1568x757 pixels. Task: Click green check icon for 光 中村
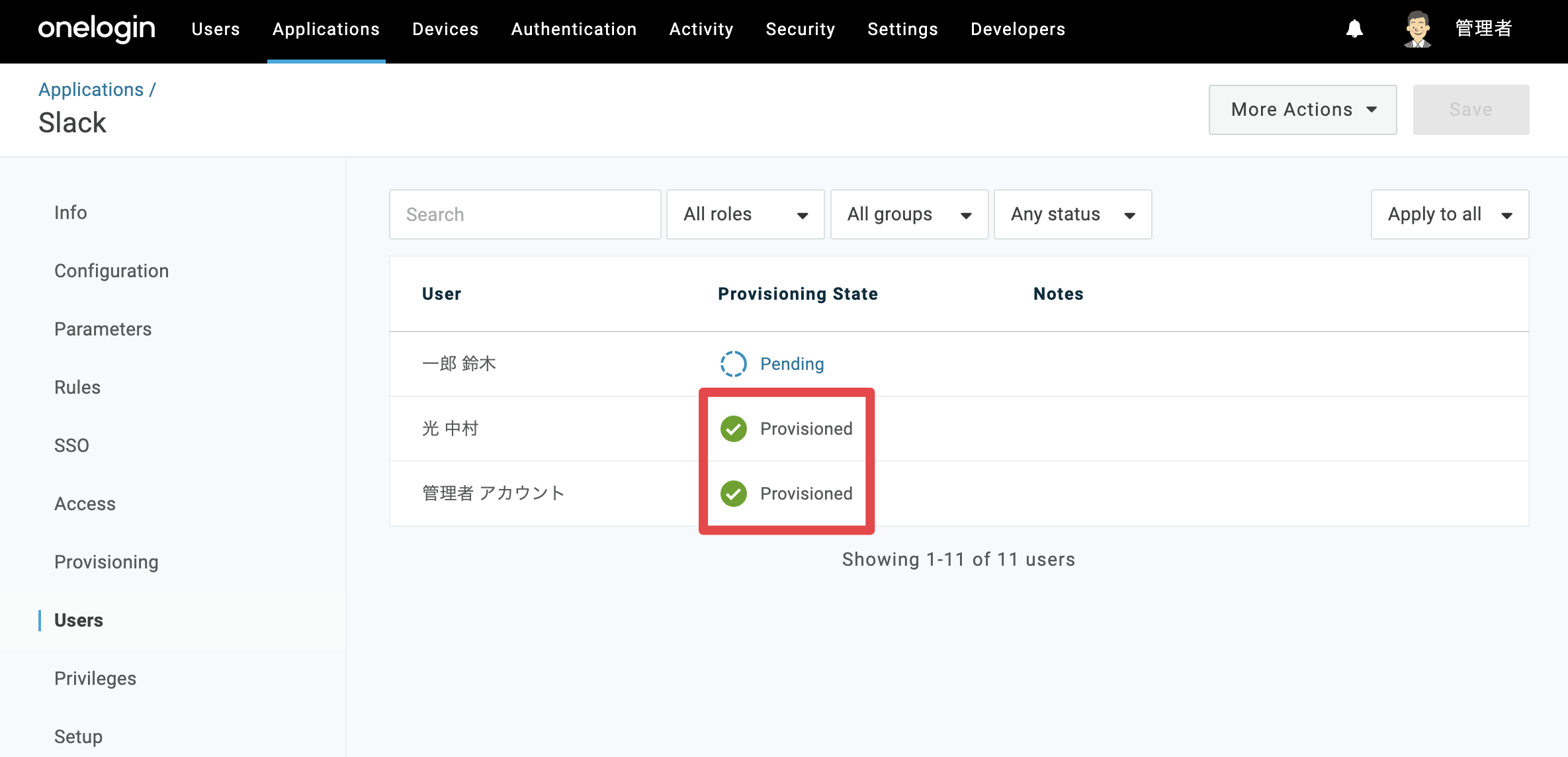coord(733,429)
